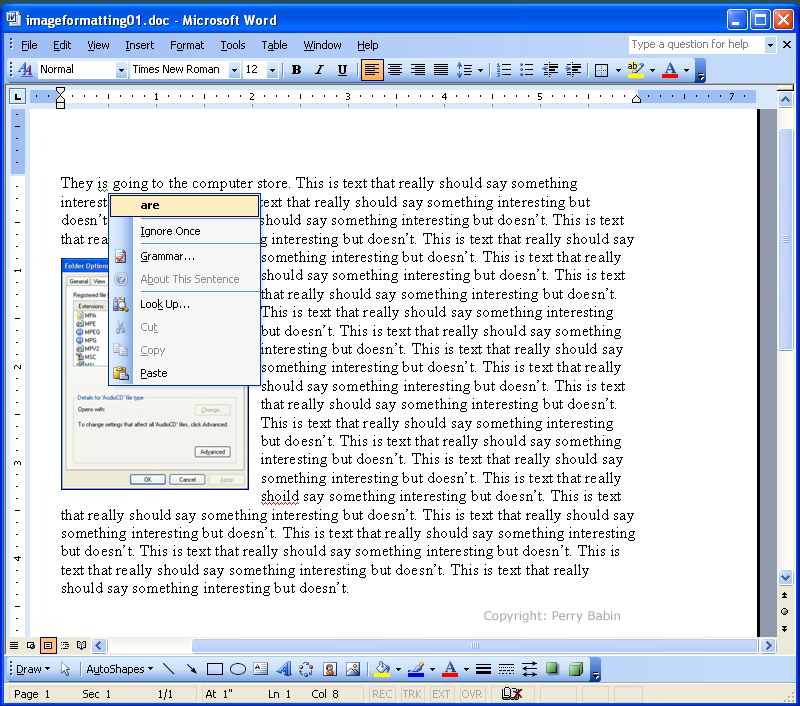Select the Arrow drawing tool
Image resolution: width=800 pixels, height=706 pixels.
click(192, 669)
